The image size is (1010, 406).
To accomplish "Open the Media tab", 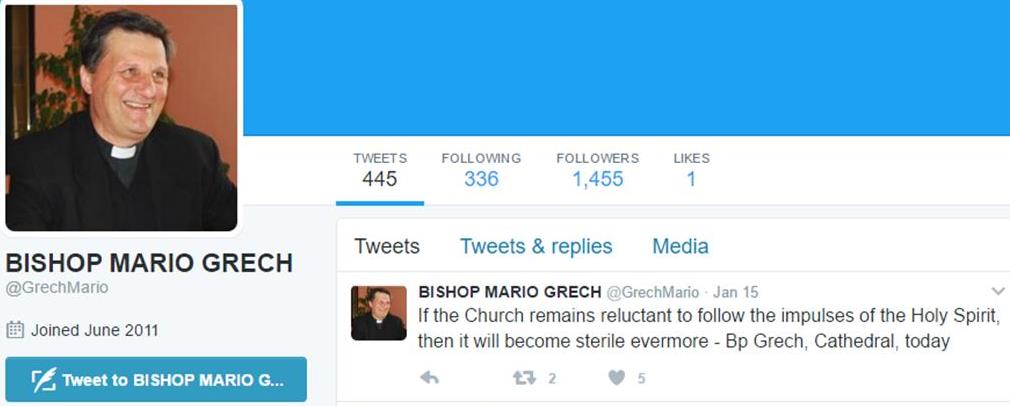I will [680, 246].
